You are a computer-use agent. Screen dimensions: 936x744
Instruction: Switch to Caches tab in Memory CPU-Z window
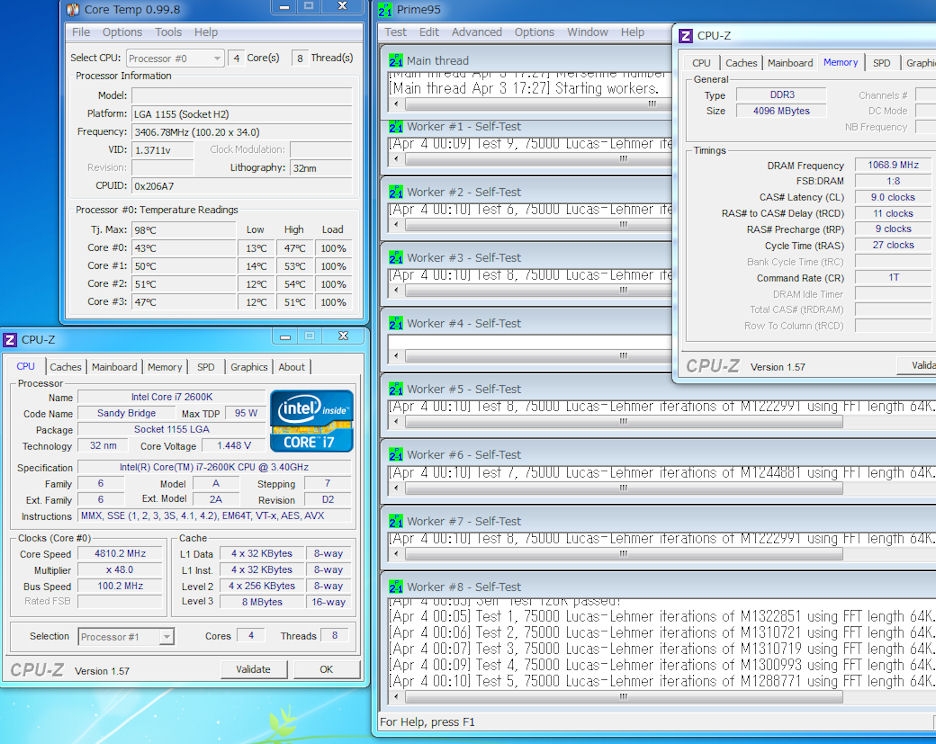(741, 63)
